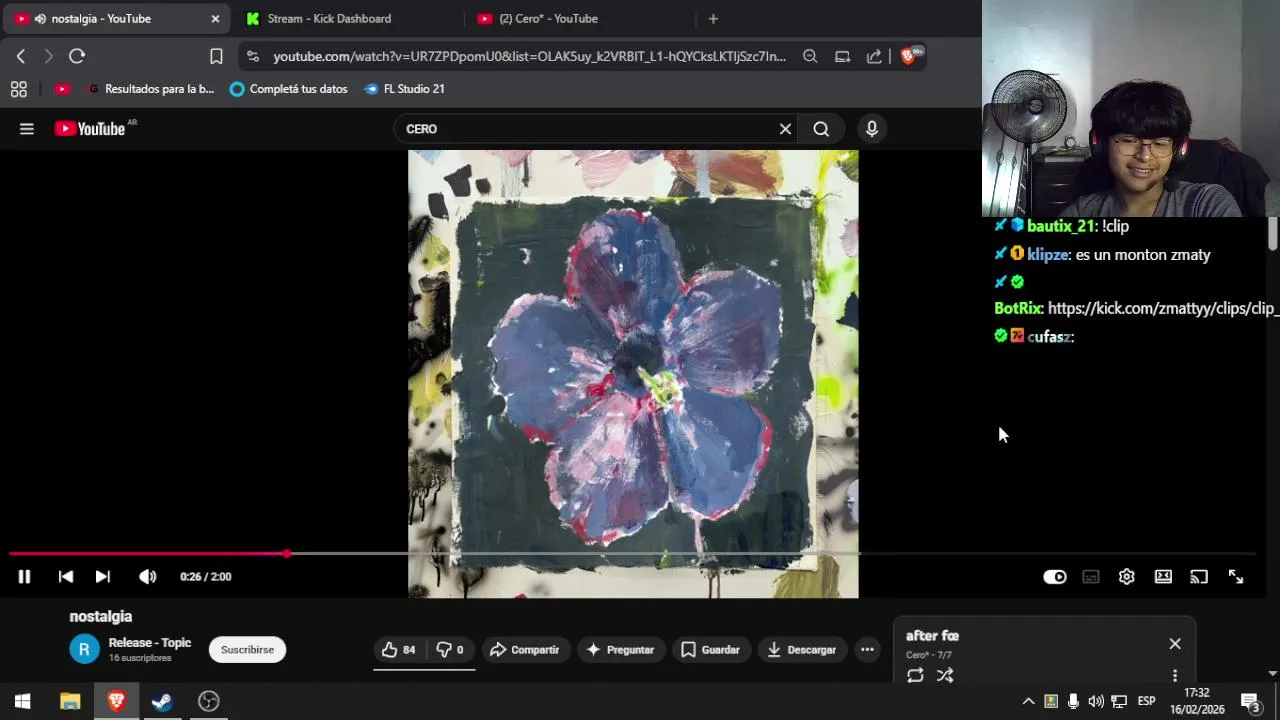Open the Release - Topic channel avatar

84,649
